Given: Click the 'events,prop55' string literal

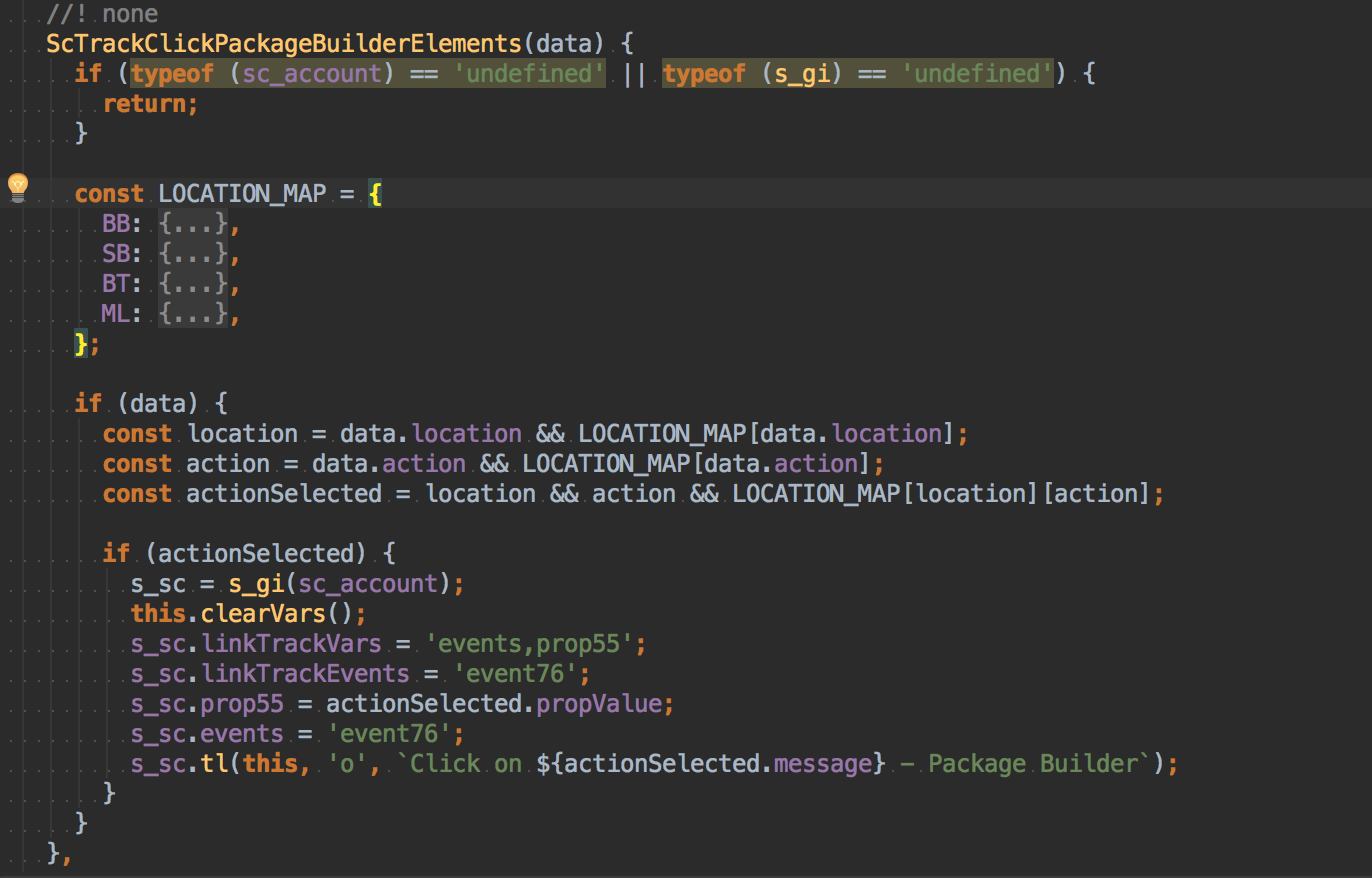Looking at the screenshot, I should [530, 644].
